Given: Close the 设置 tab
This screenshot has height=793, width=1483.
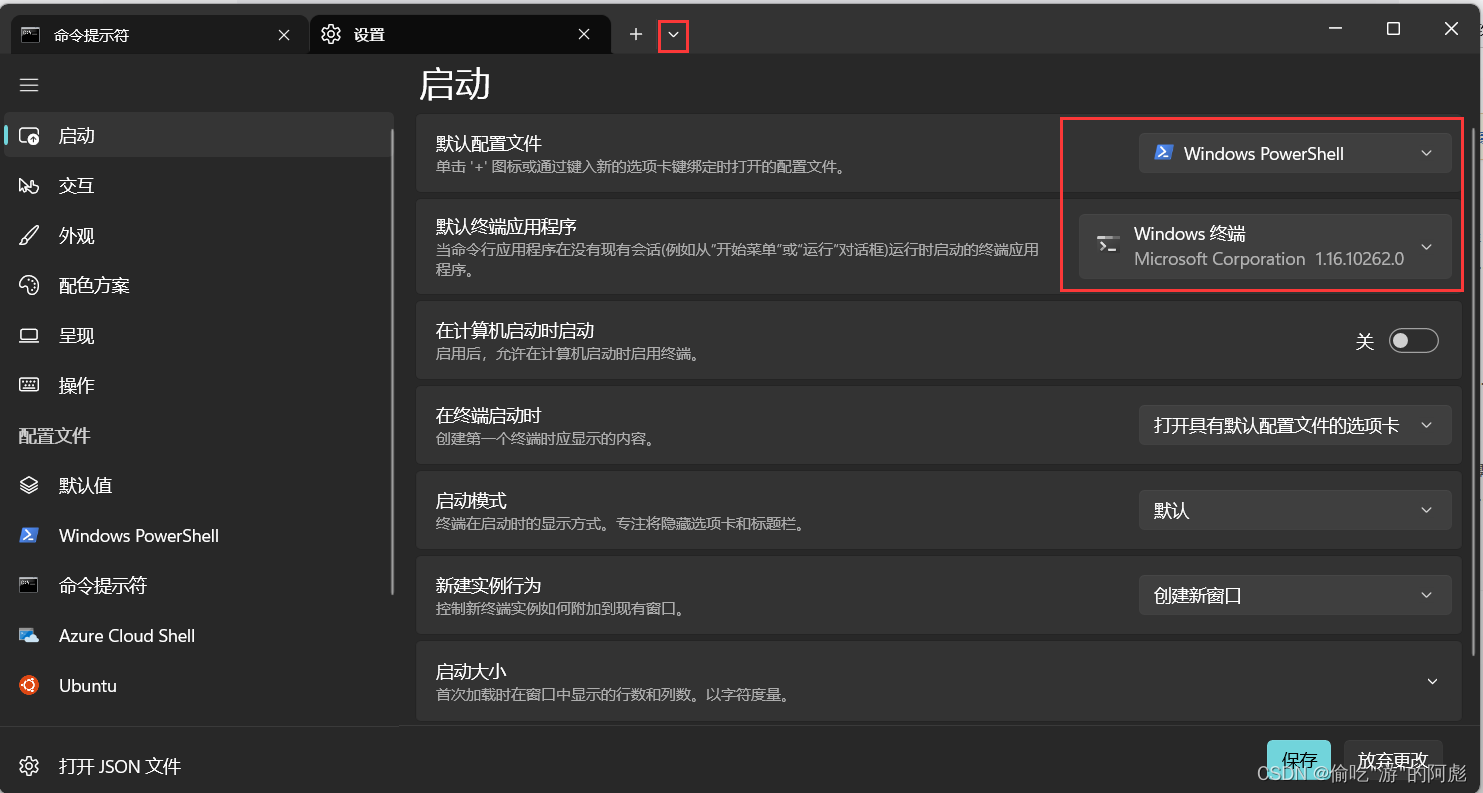Looking at the screenshot, I should click(584, 34).
